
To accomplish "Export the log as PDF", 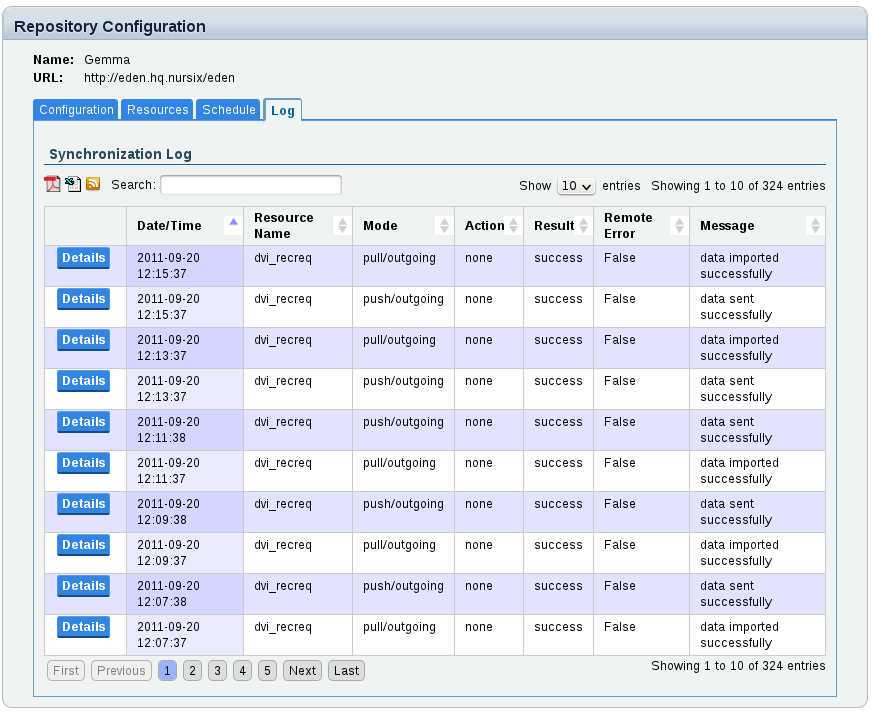I will coord(52,184).
